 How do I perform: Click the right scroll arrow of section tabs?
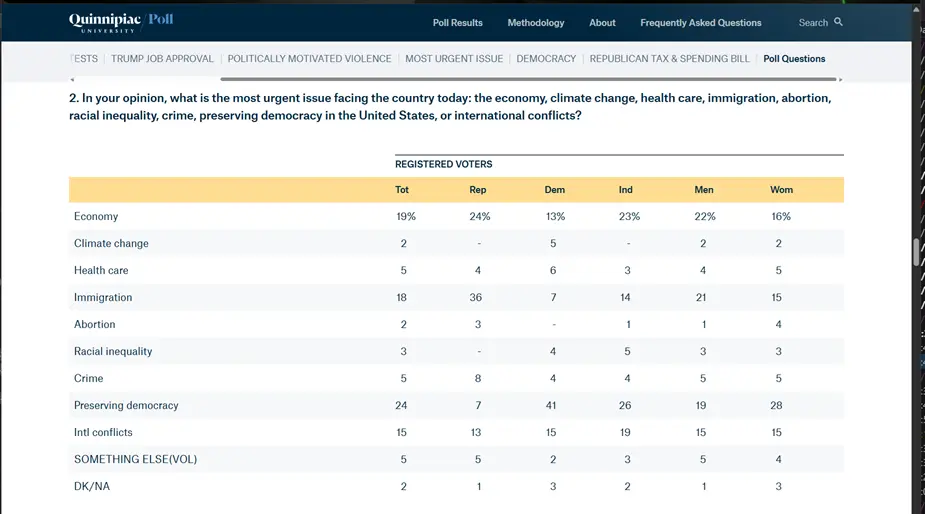pyautogui.click(x=840, y=79)
